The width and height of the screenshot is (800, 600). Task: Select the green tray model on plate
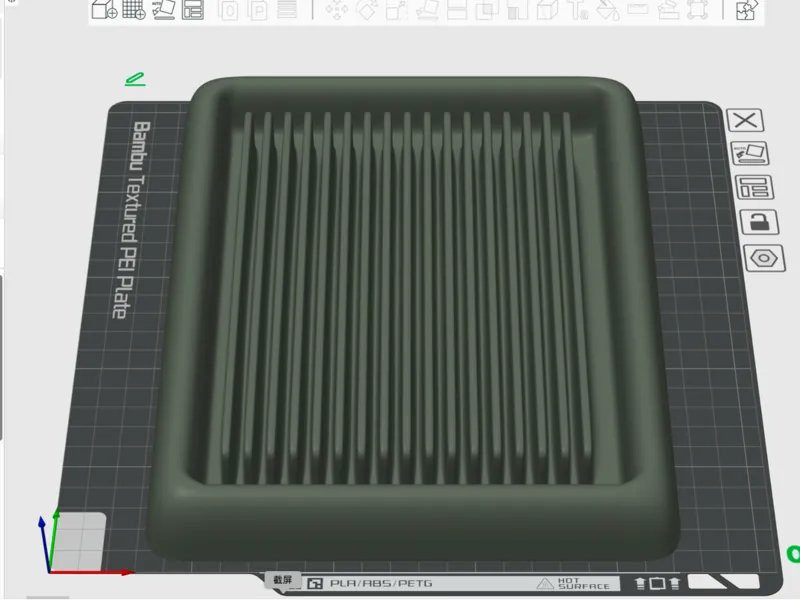pos(408,316)
